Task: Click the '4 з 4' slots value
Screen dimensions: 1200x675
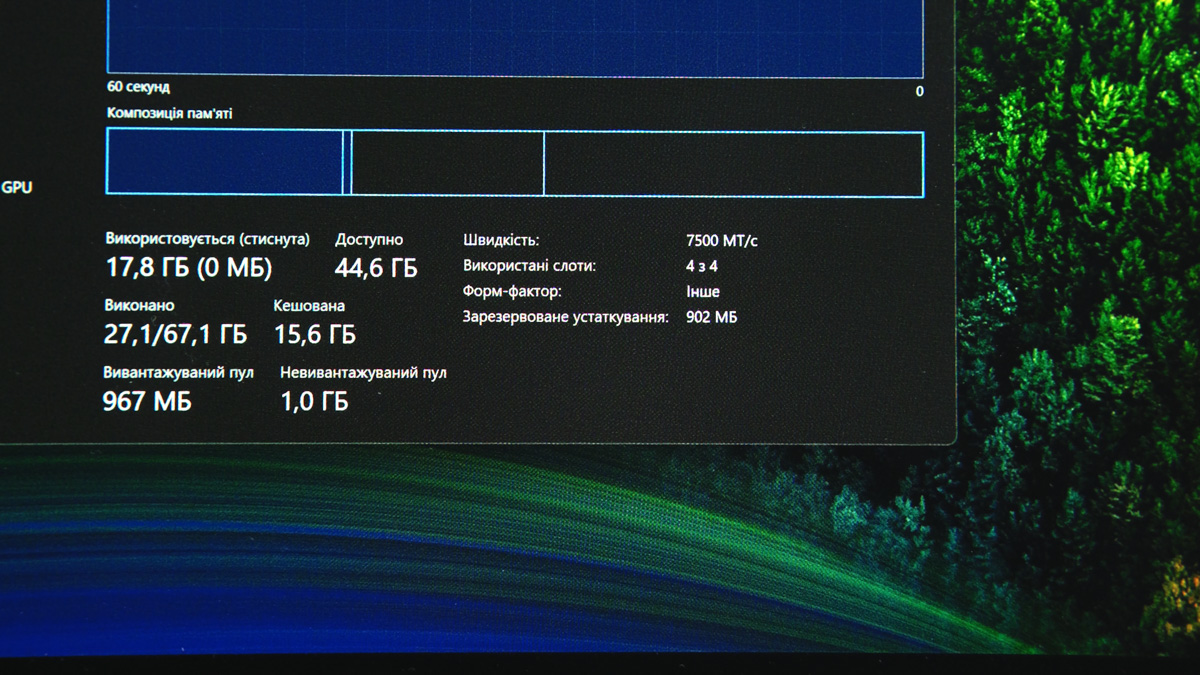Action: [x=702, y=266]
